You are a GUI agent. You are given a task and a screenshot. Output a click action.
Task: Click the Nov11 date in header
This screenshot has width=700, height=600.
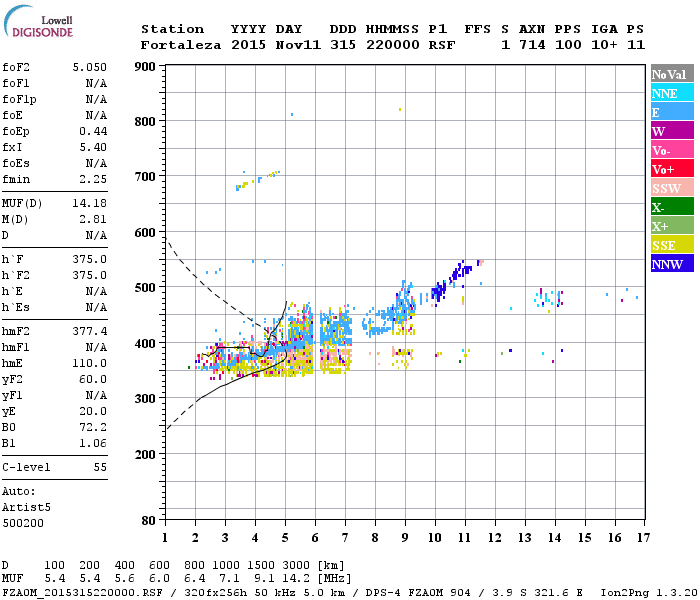click(x=298, y=45)
